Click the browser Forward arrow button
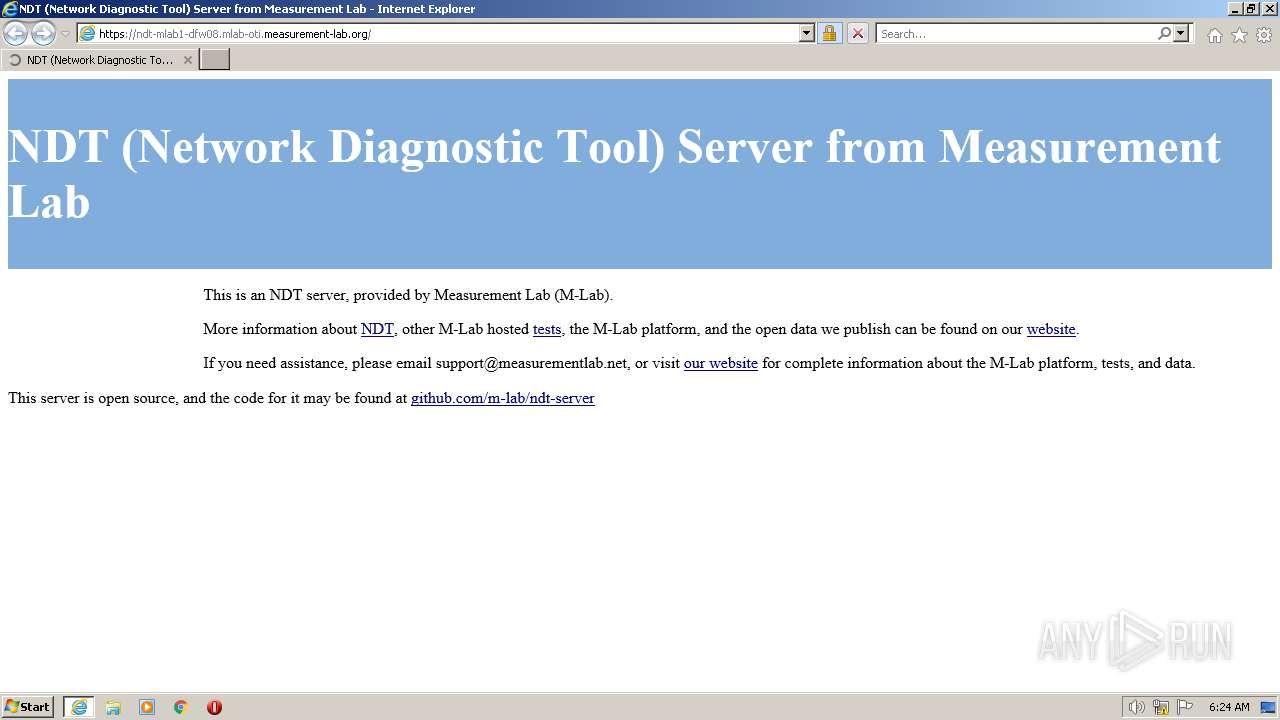The height and width of the screenshot is (720, 1280). point(43,34)
